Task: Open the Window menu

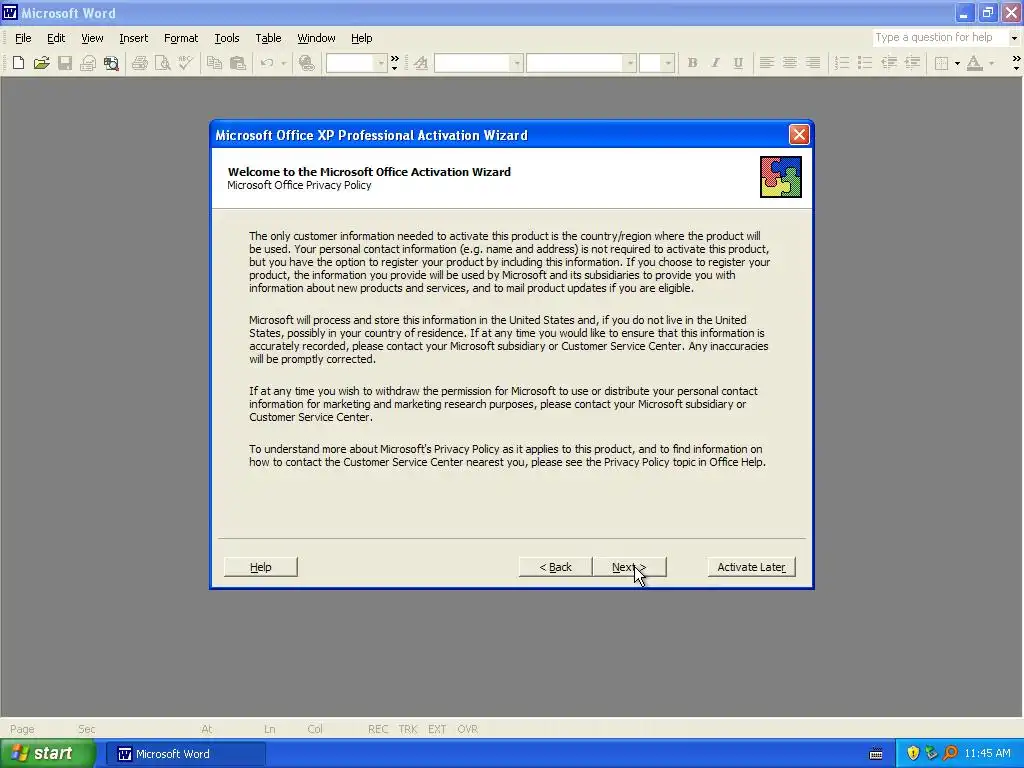Action: 316,38
